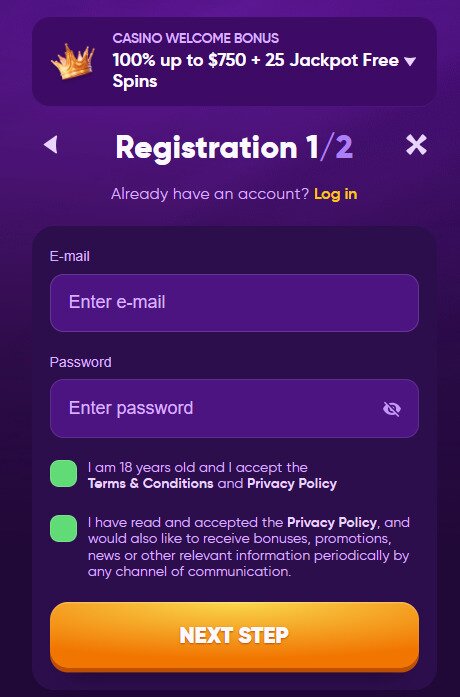The width and height of the screenshot is (460, 697).
Task: Toggle password visibility with the eye icon
Action: point(392,409)
